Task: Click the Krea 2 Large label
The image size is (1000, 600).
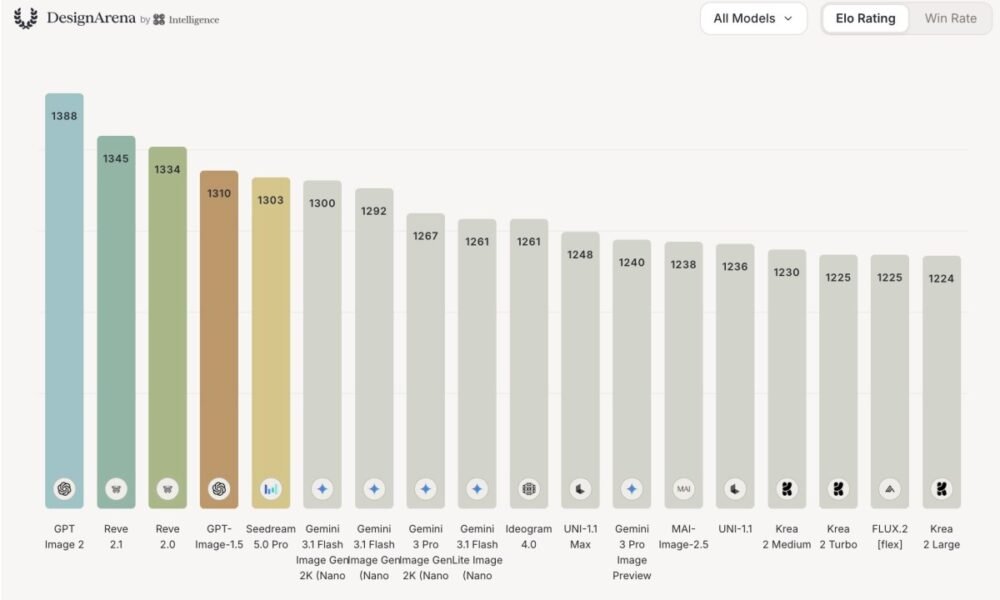Action: click(x=941, y=536)
